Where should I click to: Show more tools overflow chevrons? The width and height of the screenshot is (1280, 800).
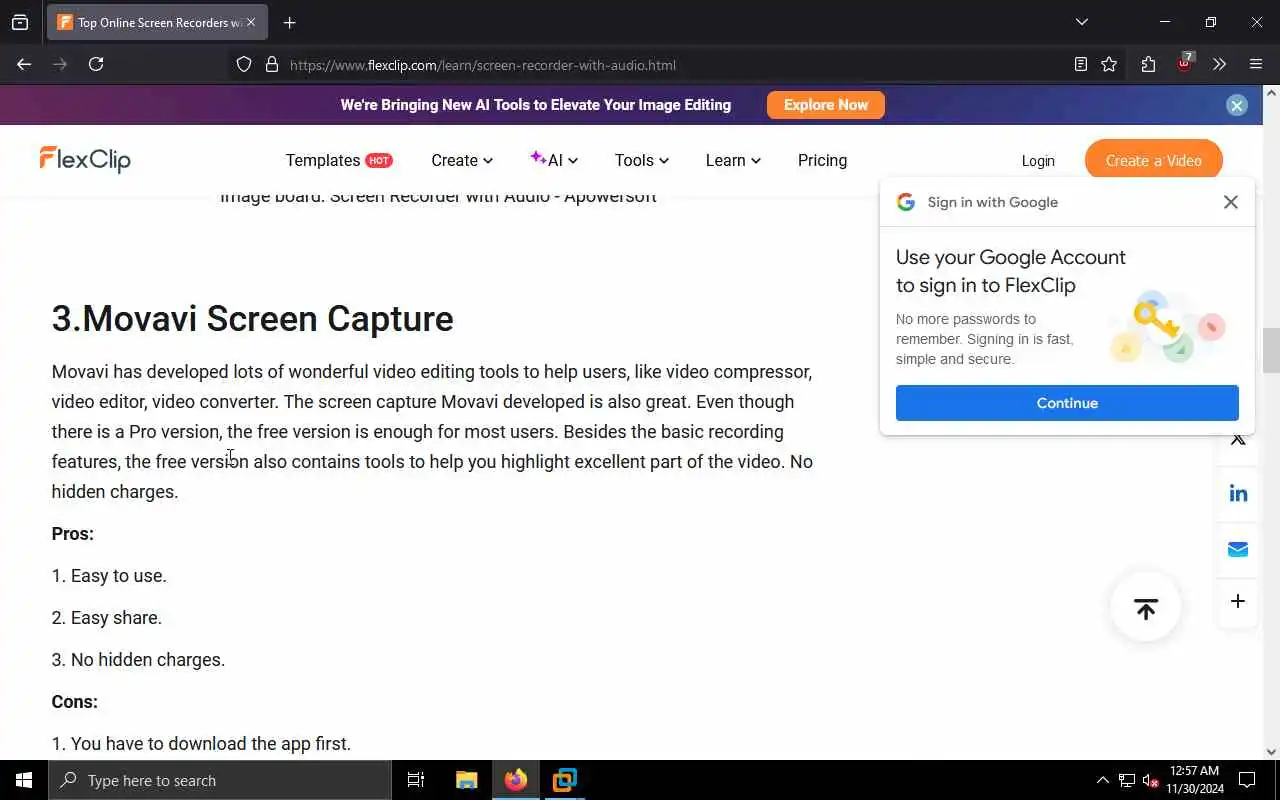coord(1220,64)
